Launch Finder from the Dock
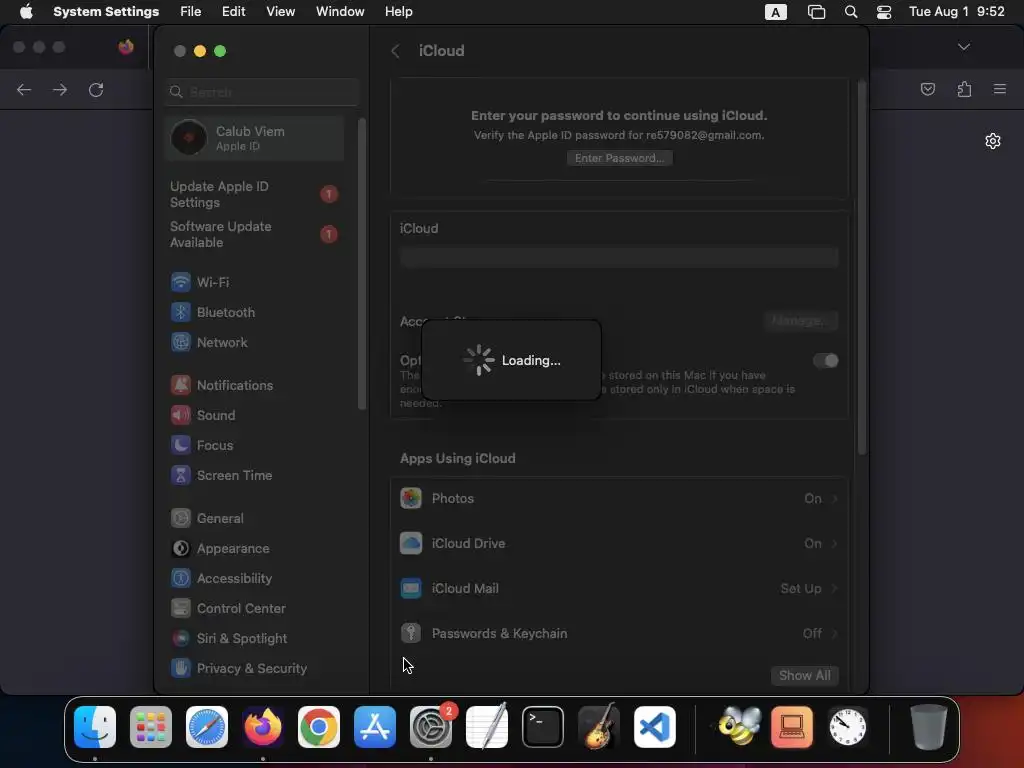This screenshot has width=1024, height=768. pos(95,727)
